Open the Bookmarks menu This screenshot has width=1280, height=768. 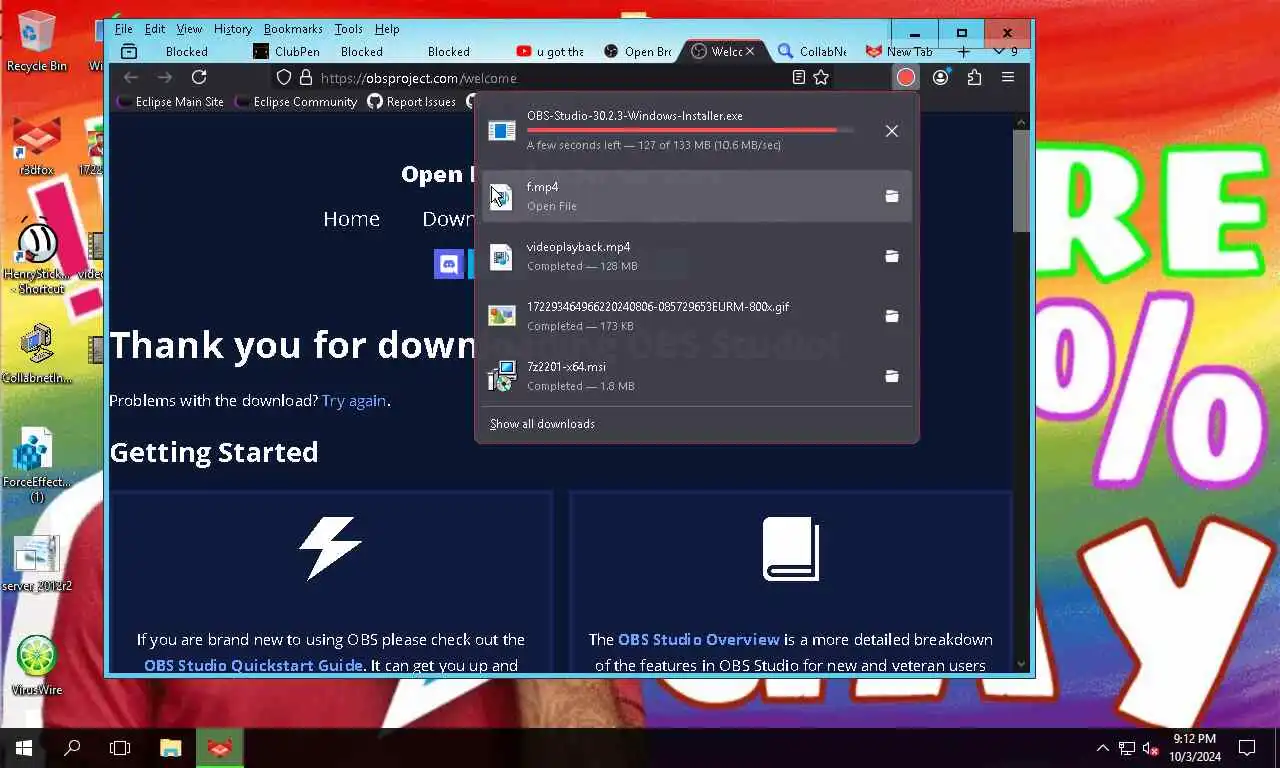tap(293, 29)
